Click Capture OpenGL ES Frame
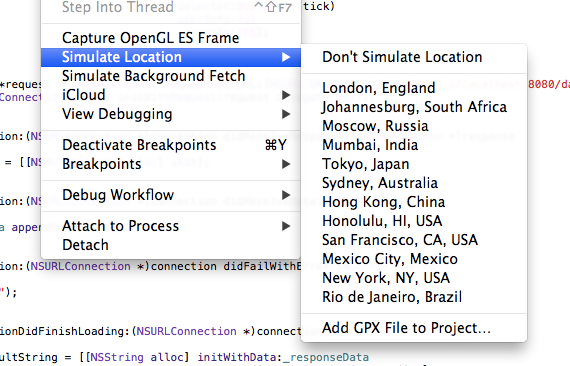This screenshot has width=570, height=366. point(171,38)
